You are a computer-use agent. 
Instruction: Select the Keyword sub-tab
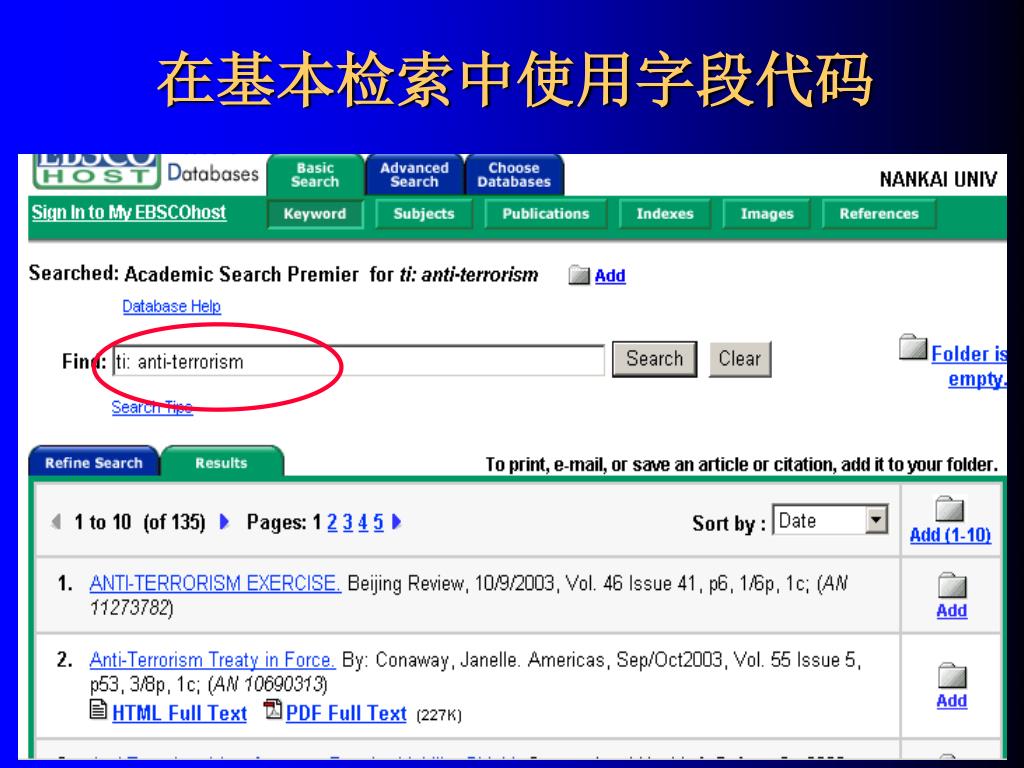click(315, 214)
